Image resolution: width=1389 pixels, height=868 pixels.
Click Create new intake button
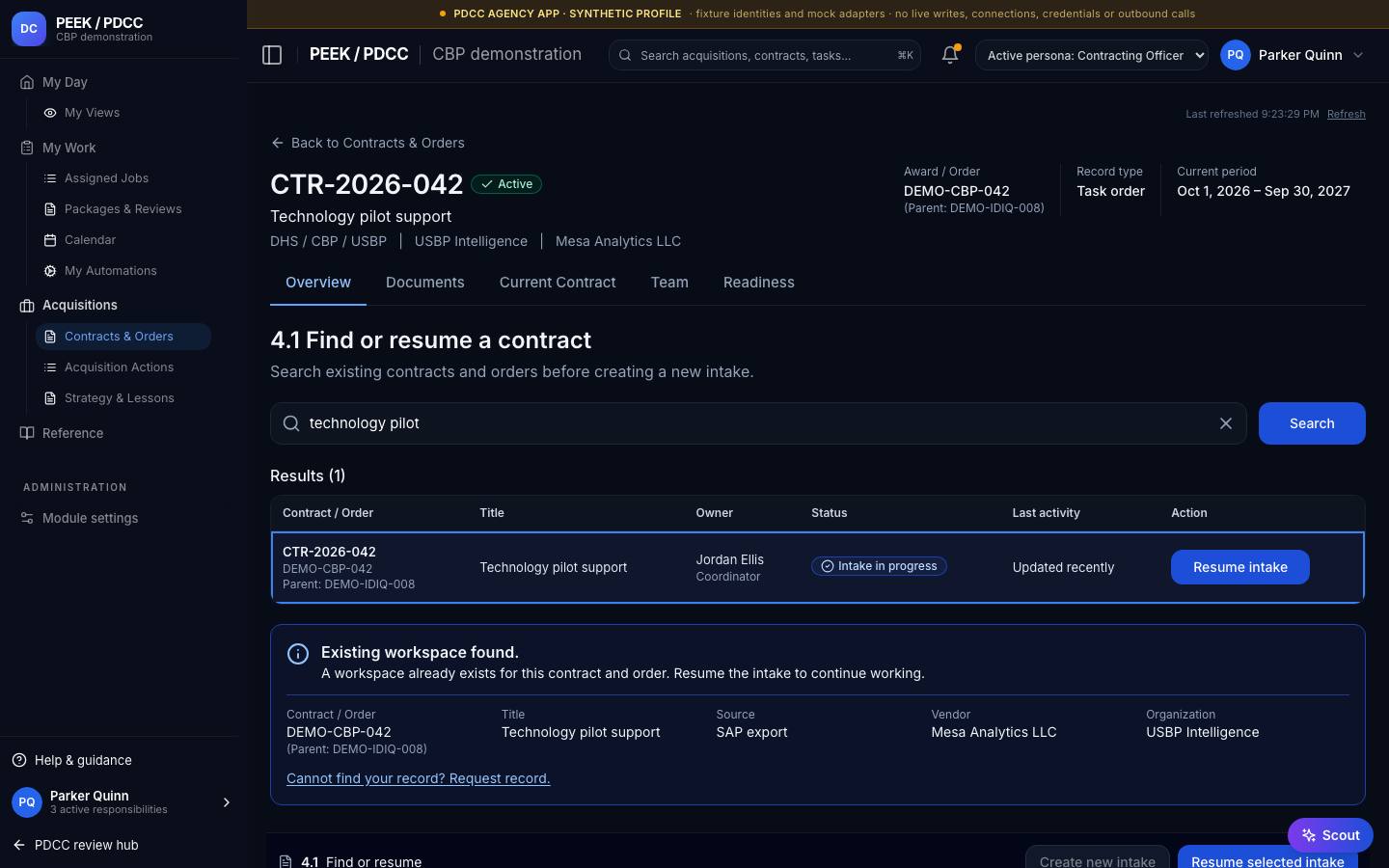tap(1098, 857)
